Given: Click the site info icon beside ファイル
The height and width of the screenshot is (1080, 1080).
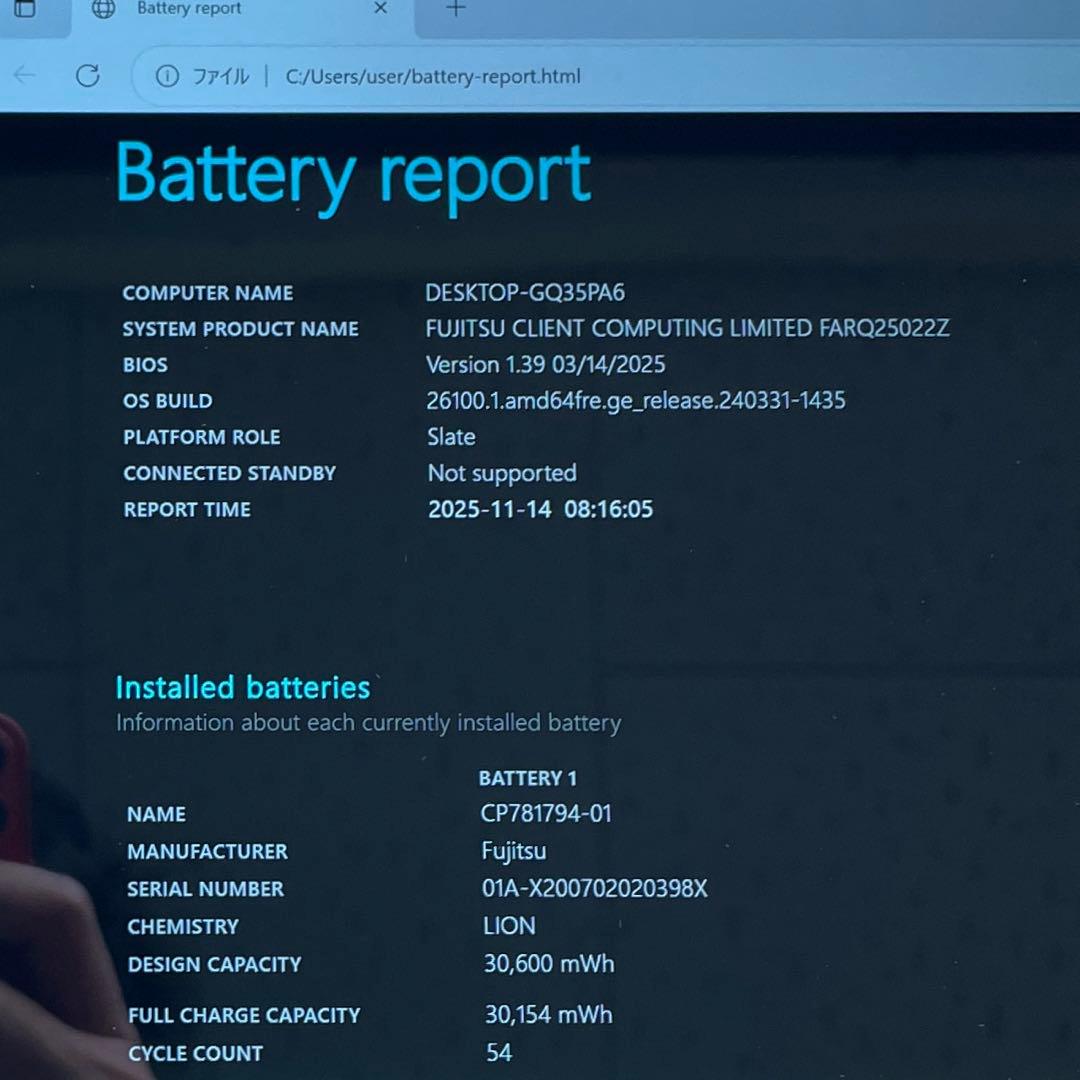Looking at the screenshot, I should (x=167, y=76).
